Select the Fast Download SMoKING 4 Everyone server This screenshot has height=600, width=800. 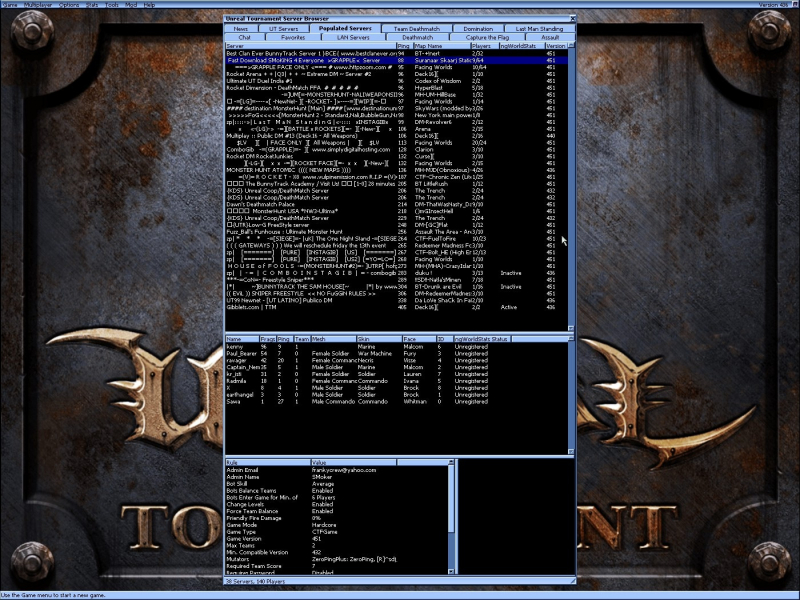coord(396,60)
